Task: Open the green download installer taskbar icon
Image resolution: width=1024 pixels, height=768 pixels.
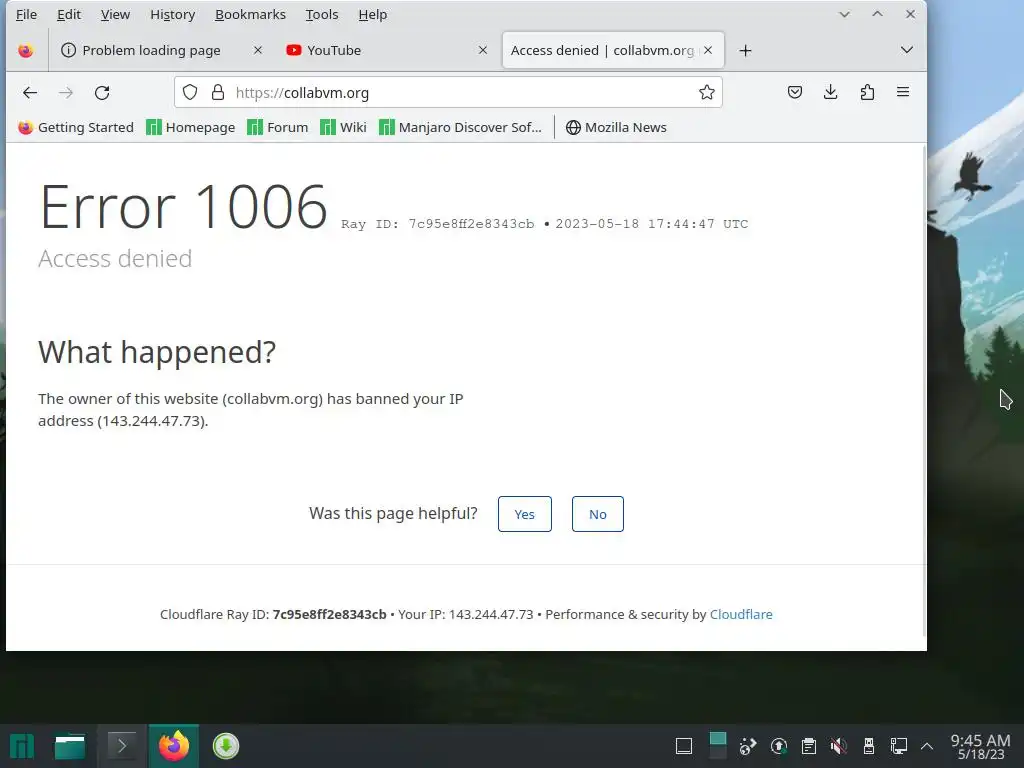Action: tap(226, 746)
